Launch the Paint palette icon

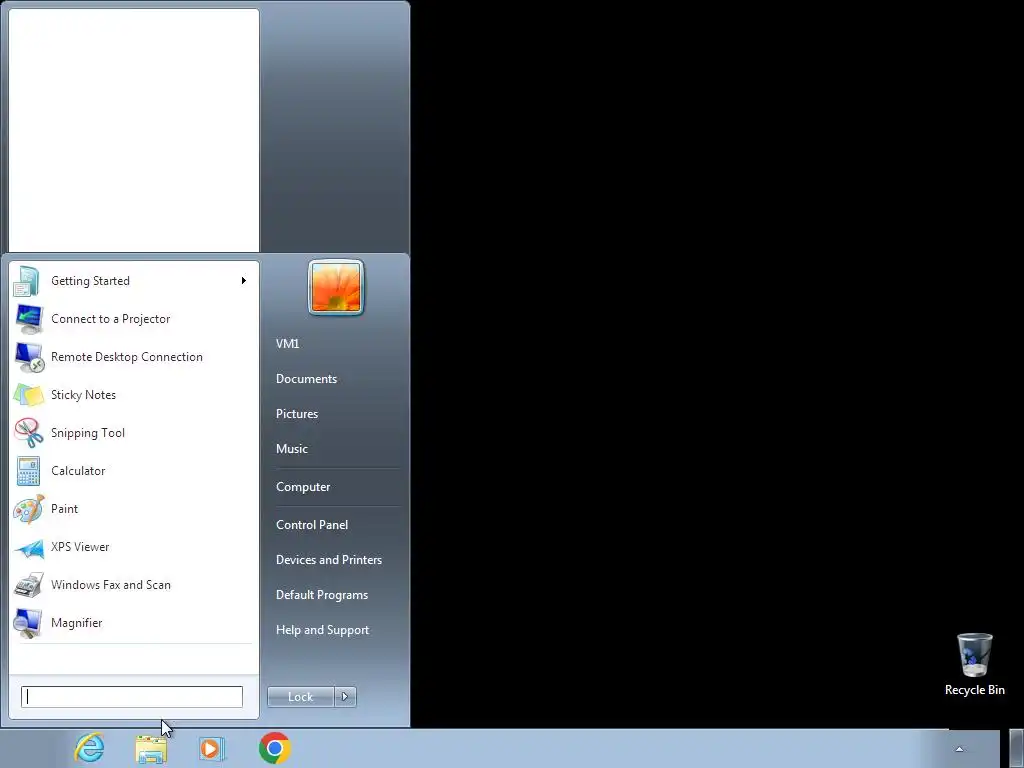pos(28,509)
